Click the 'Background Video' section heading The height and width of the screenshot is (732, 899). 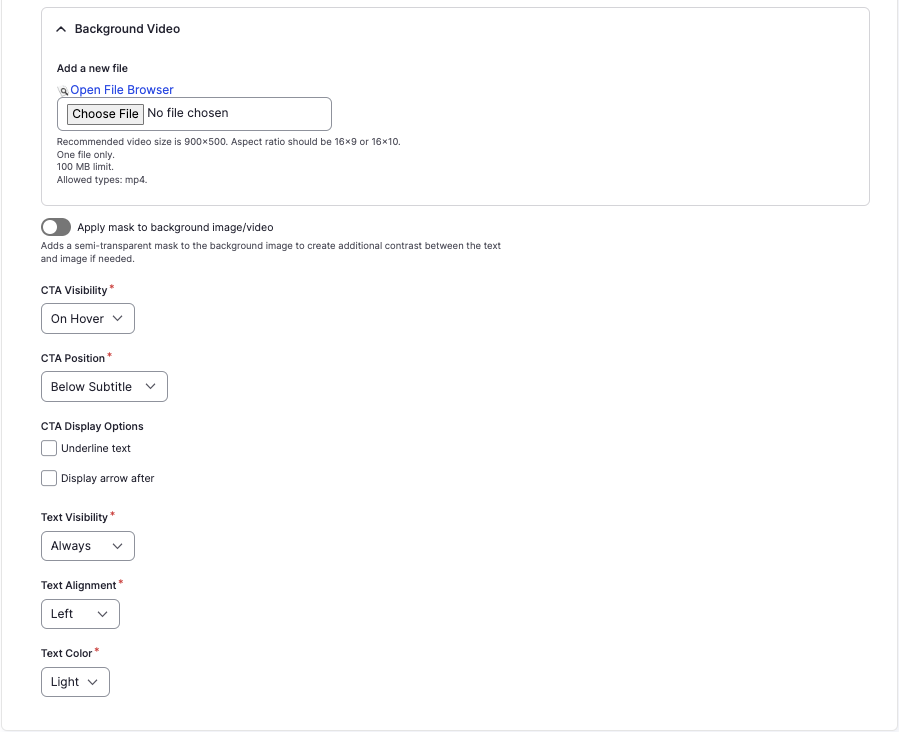[127, 29]
